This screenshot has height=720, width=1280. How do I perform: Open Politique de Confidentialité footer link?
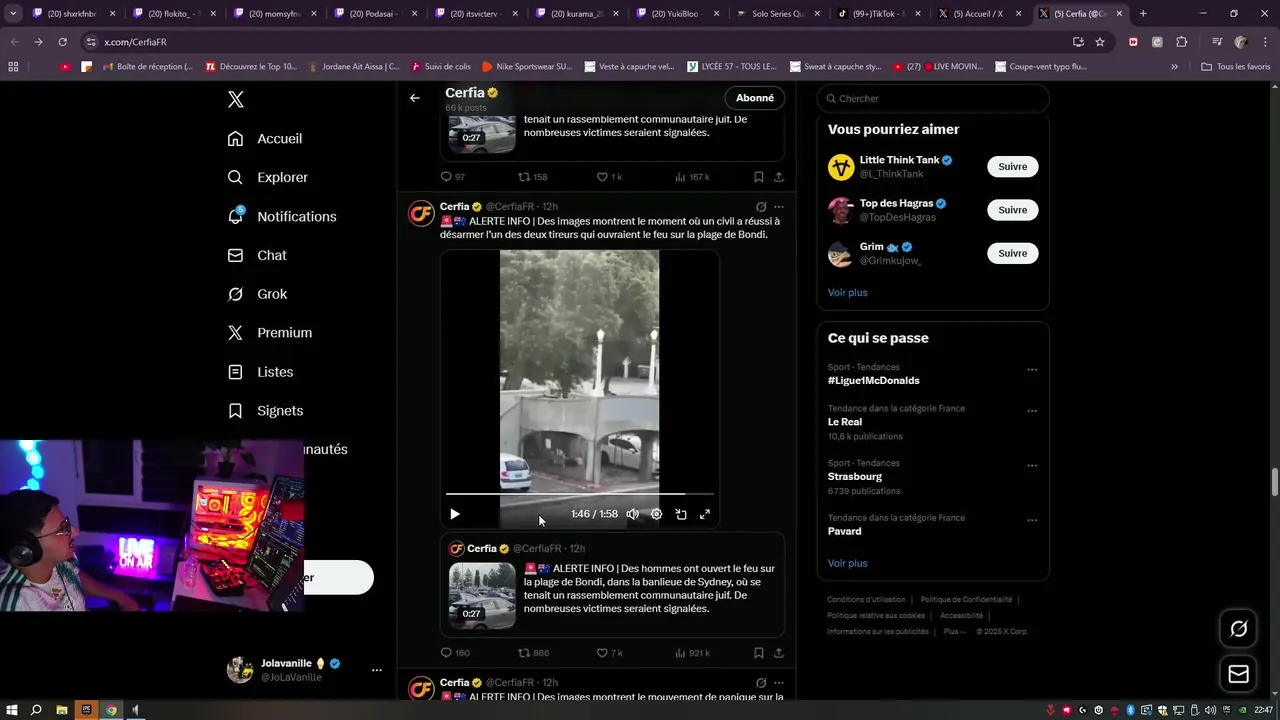pos(966,599)
